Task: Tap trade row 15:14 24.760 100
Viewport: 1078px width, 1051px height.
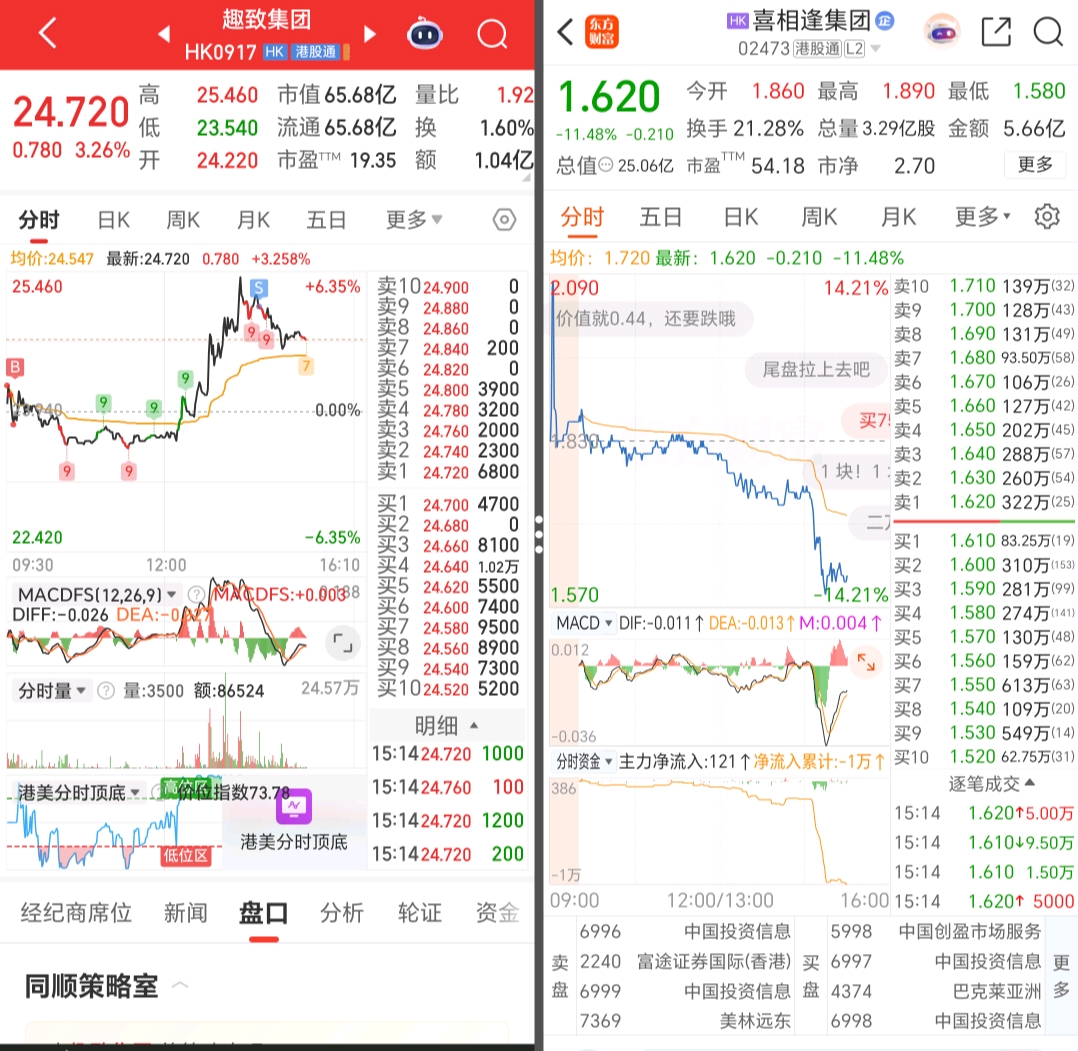Action: pos(448,787)
